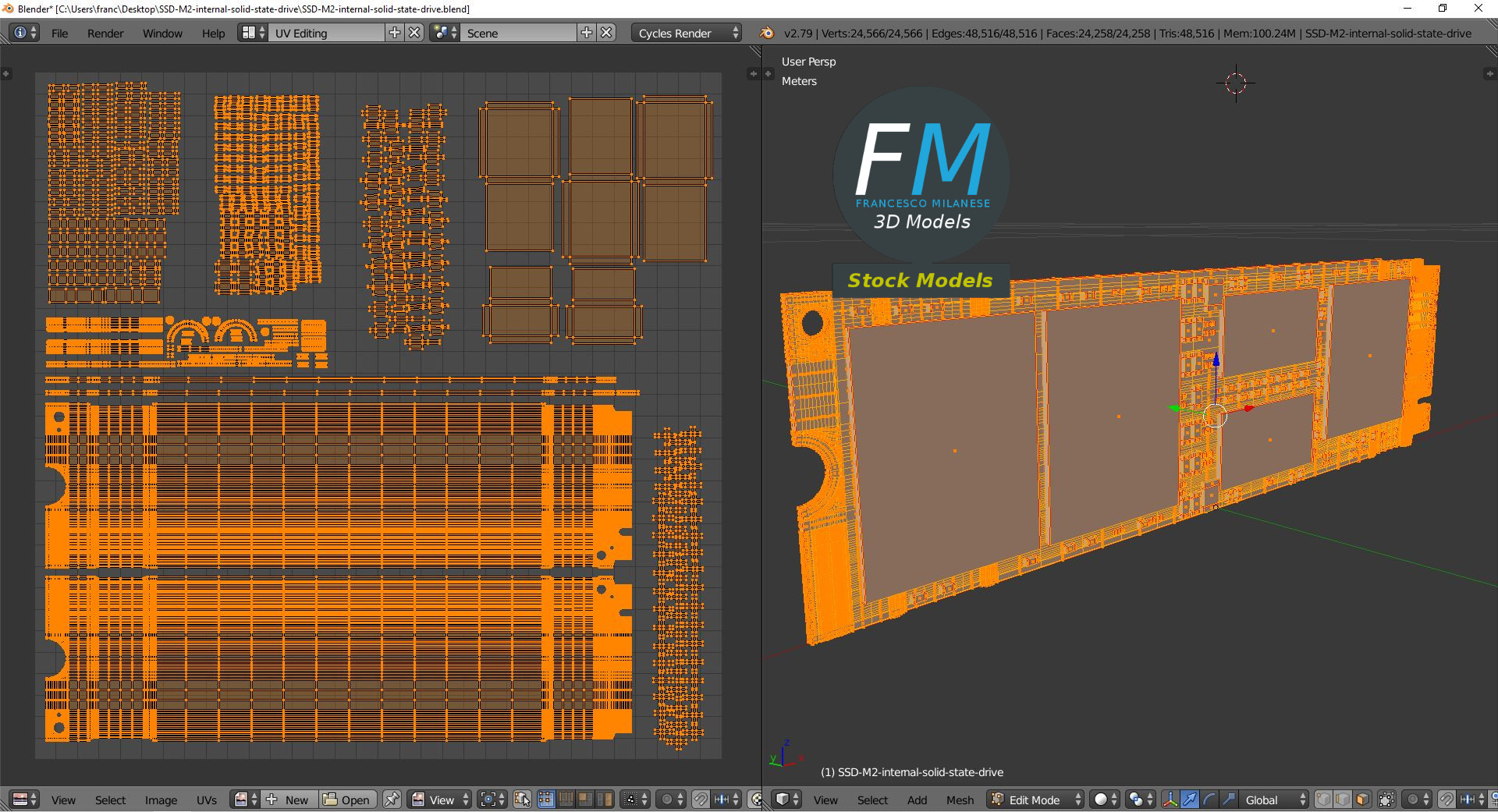1498x812 pixels.
Task: Click the UV Editing layout name field
Action: [326, 33]
